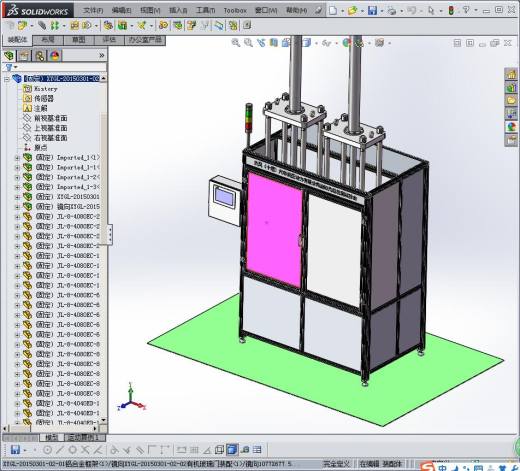Click the magenta door panel on the cabinet
Viewport: 520px width, 471px height.
click(x=274, y=229)
